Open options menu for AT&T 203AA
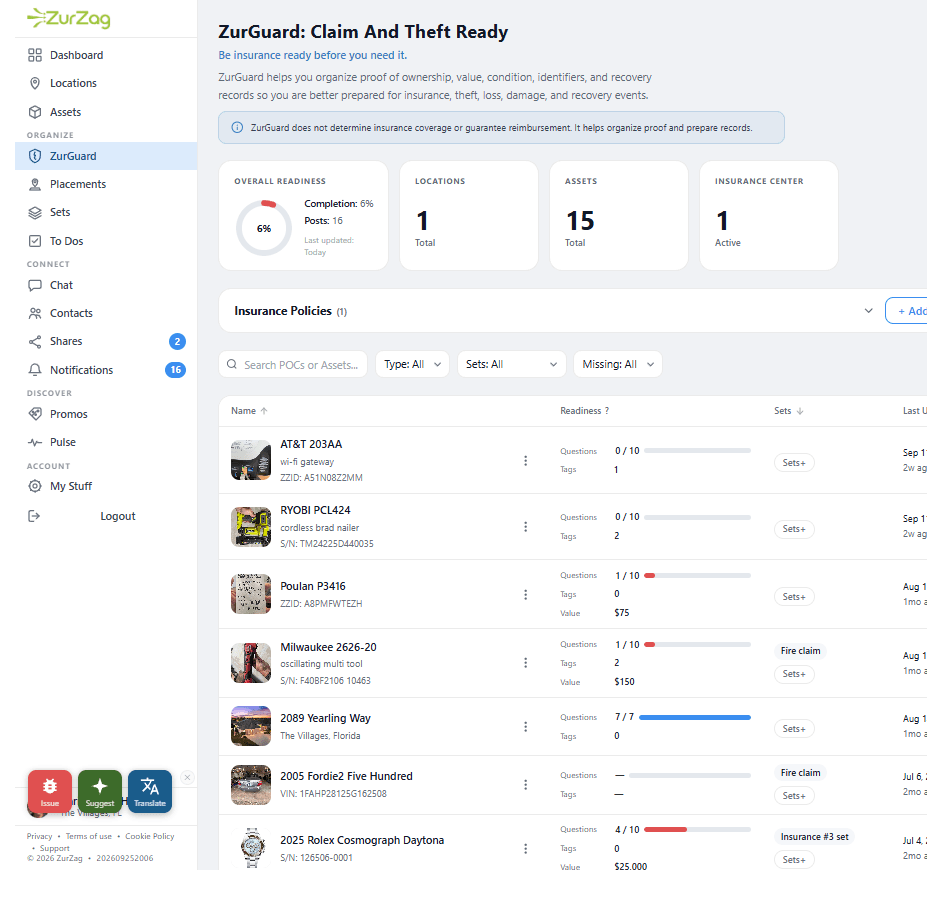The height and width of the screenshot is (916, 927). coord(526,461)
